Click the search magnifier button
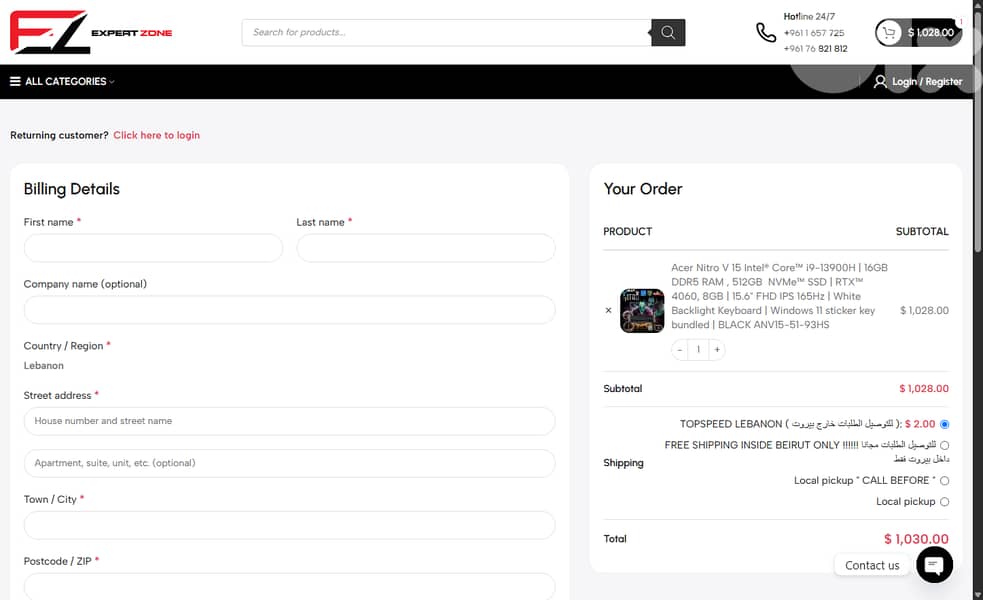 [x=668, y=33]
